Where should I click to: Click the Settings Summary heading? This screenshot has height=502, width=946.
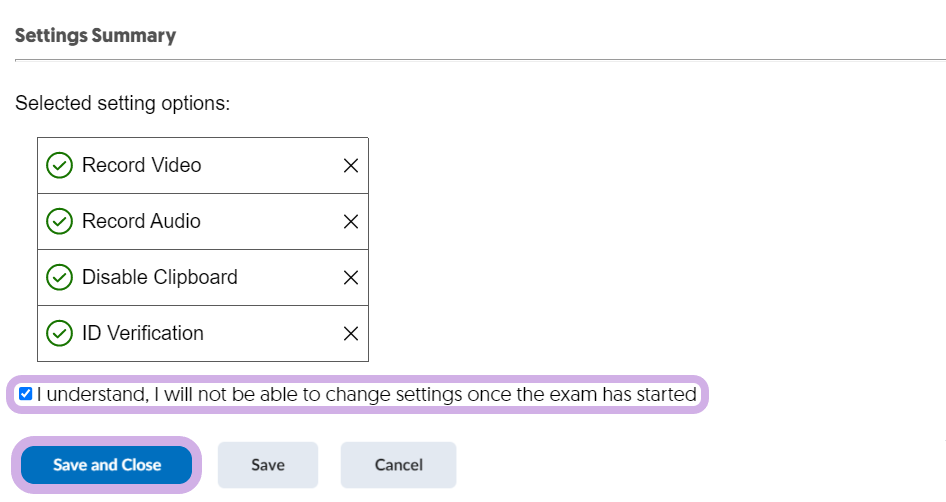click(95, 36)
